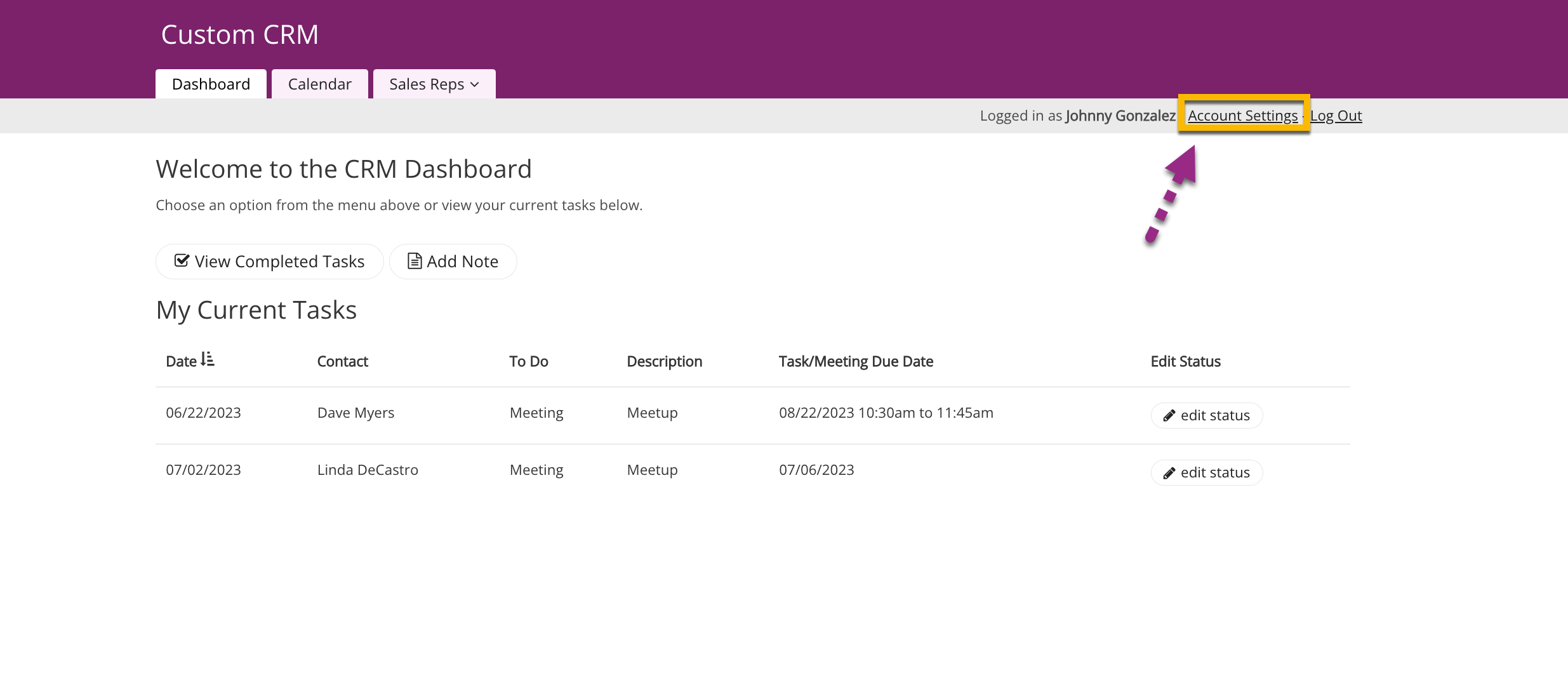Switch to the Calendar tab
The height and width of the screenshot is (692, 1568).
[x=320, y=84]
